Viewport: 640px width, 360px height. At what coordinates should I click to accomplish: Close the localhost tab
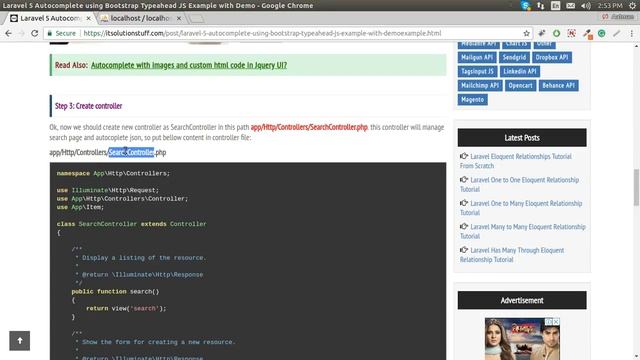[x=179, y=18]
